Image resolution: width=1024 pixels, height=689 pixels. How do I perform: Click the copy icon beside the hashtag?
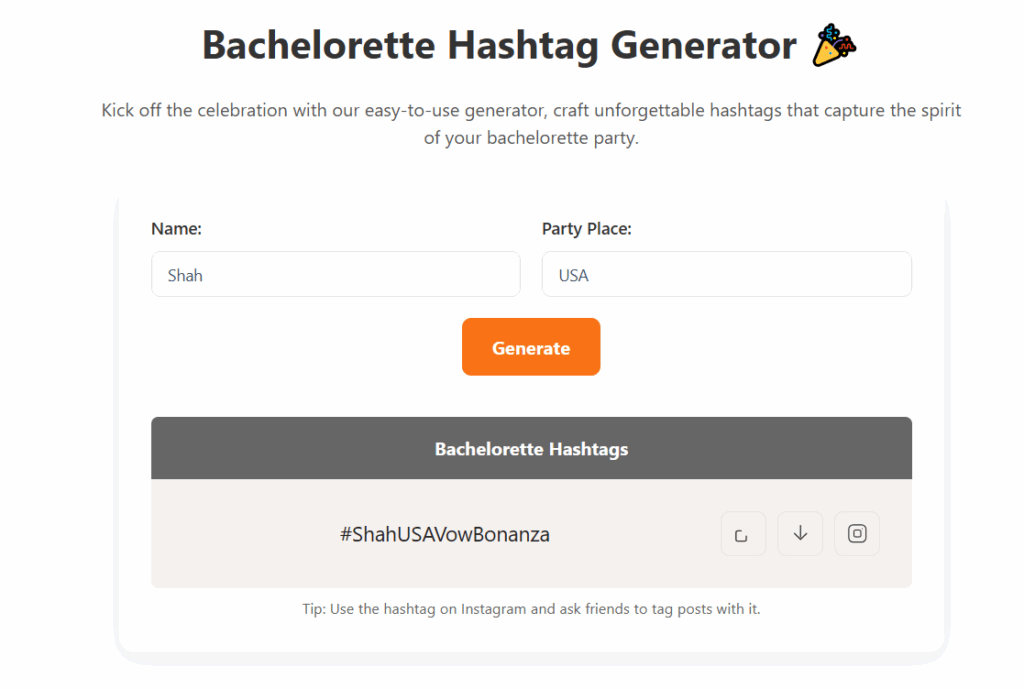pos(743,533)
